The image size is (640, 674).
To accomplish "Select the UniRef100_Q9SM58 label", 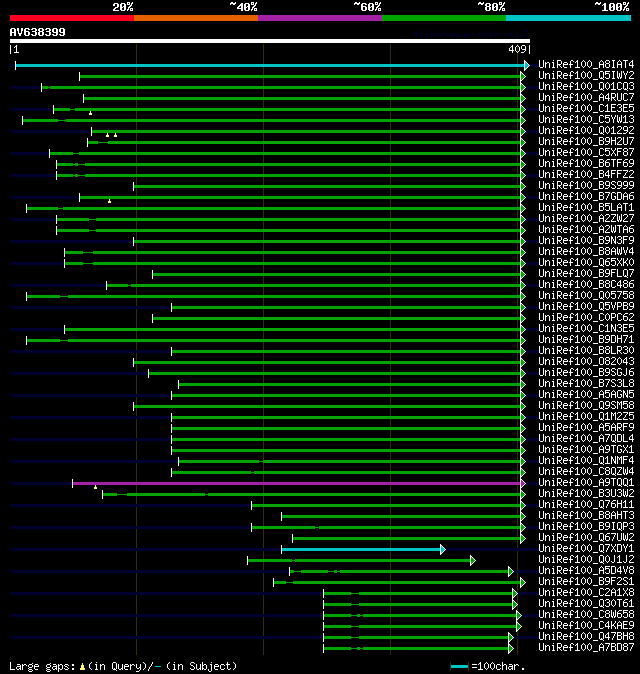I will pos(586,405).
